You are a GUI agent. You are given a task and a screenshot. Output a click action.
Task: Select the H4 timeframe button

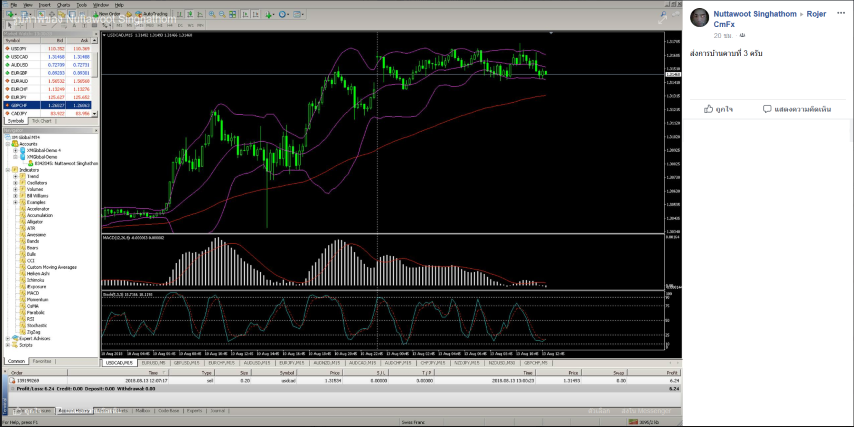[169, 25]
